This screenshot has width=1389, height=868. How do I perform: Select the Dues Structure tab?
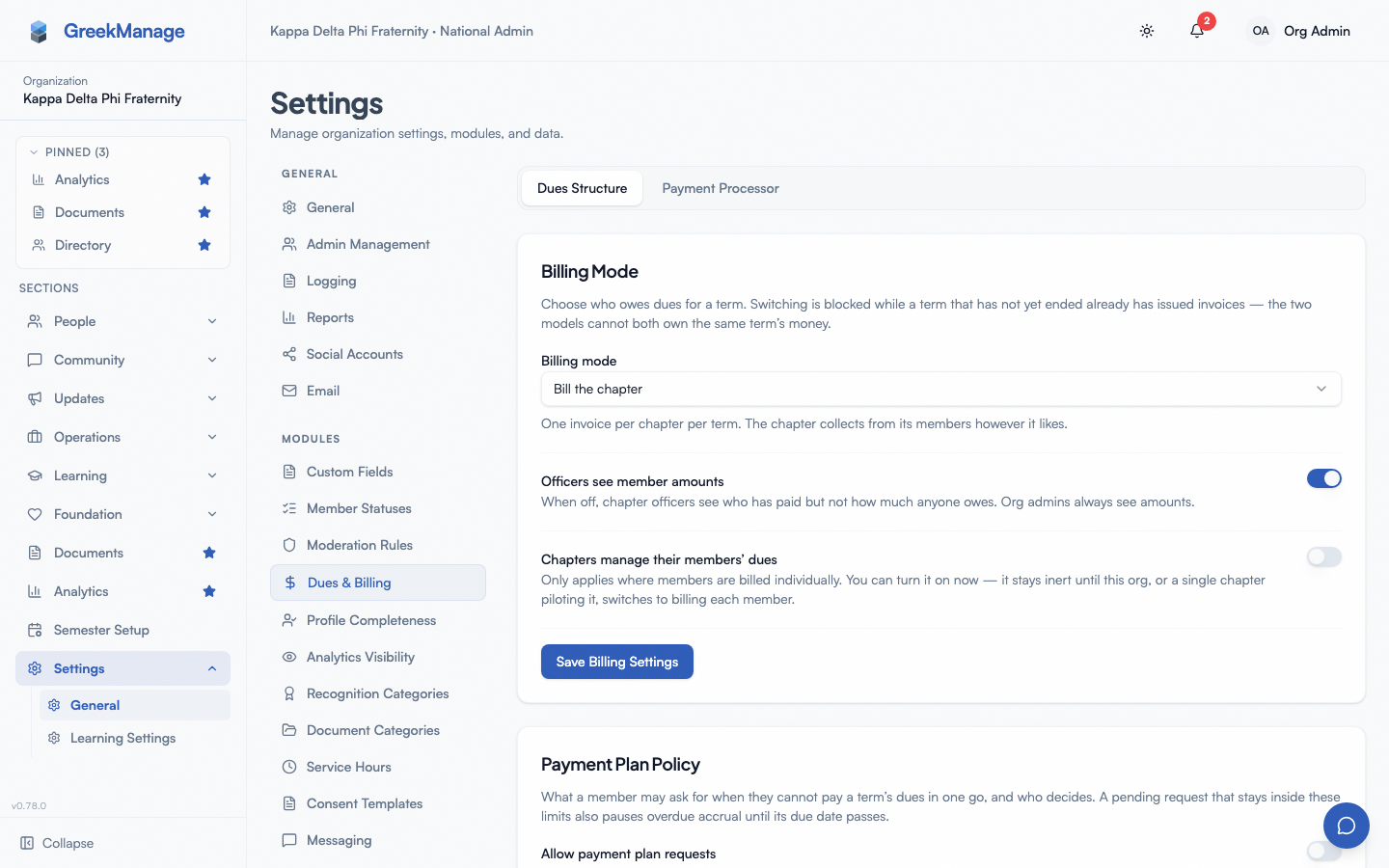coord(582,188)
